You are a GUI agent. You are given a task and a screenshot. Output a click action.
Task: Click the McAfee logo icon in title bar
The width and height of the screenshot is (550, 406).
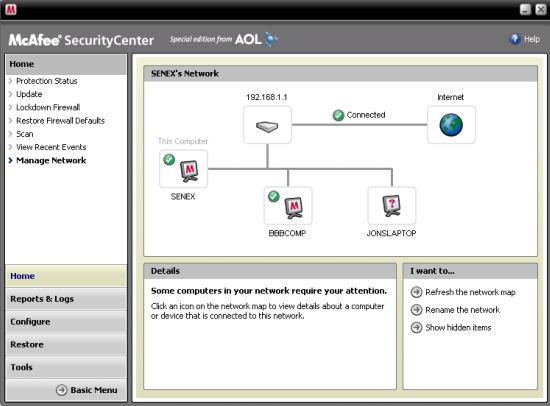pos(11,9)
